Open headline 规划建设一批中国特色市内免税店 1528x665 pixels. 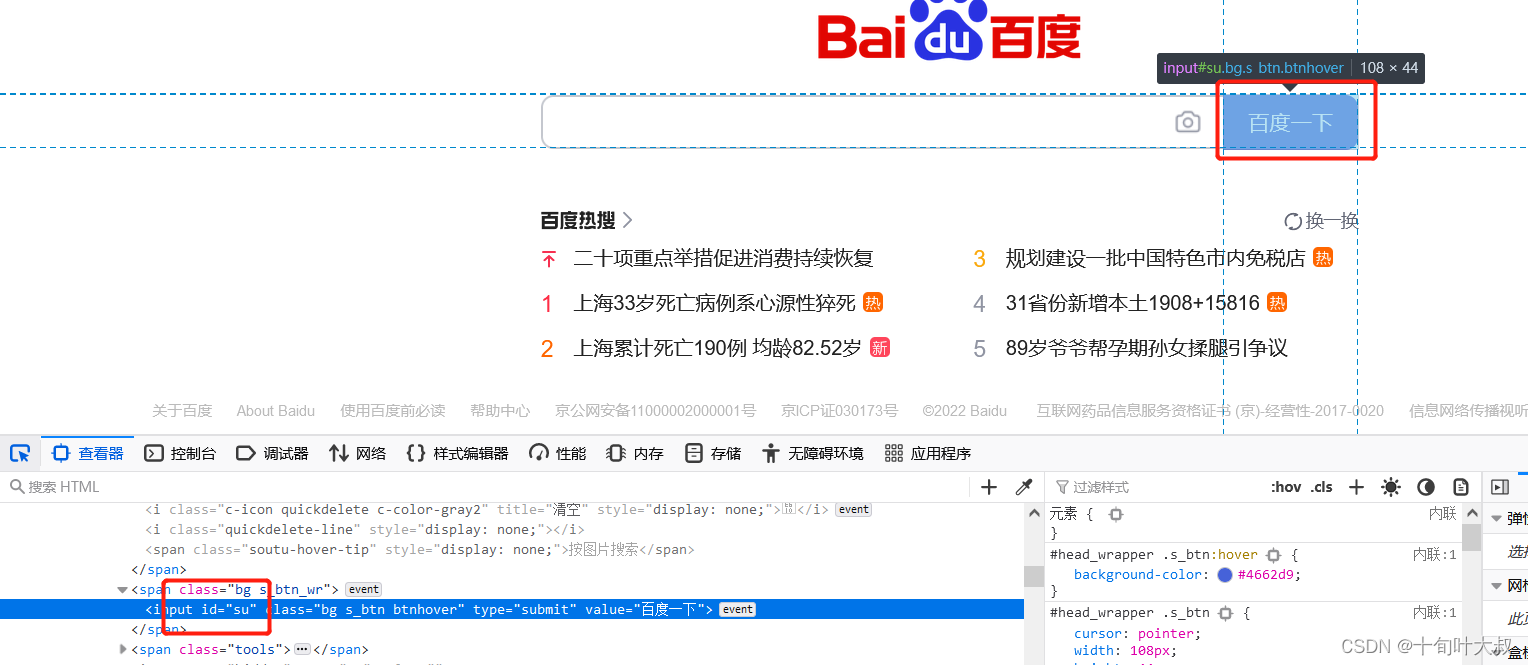[x=1155, y=258]
